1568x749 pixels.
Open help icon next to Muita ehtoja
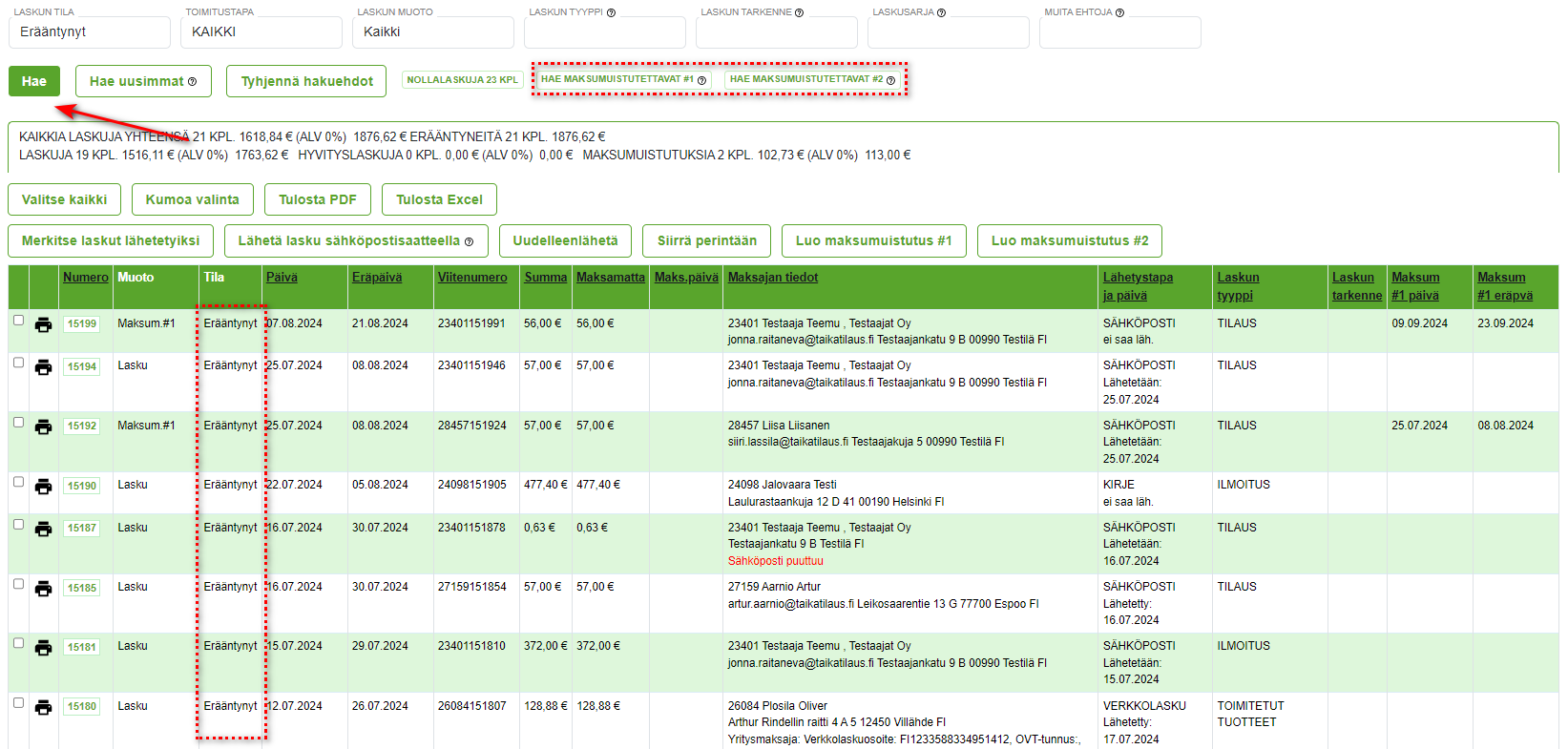coord(1119,12)
